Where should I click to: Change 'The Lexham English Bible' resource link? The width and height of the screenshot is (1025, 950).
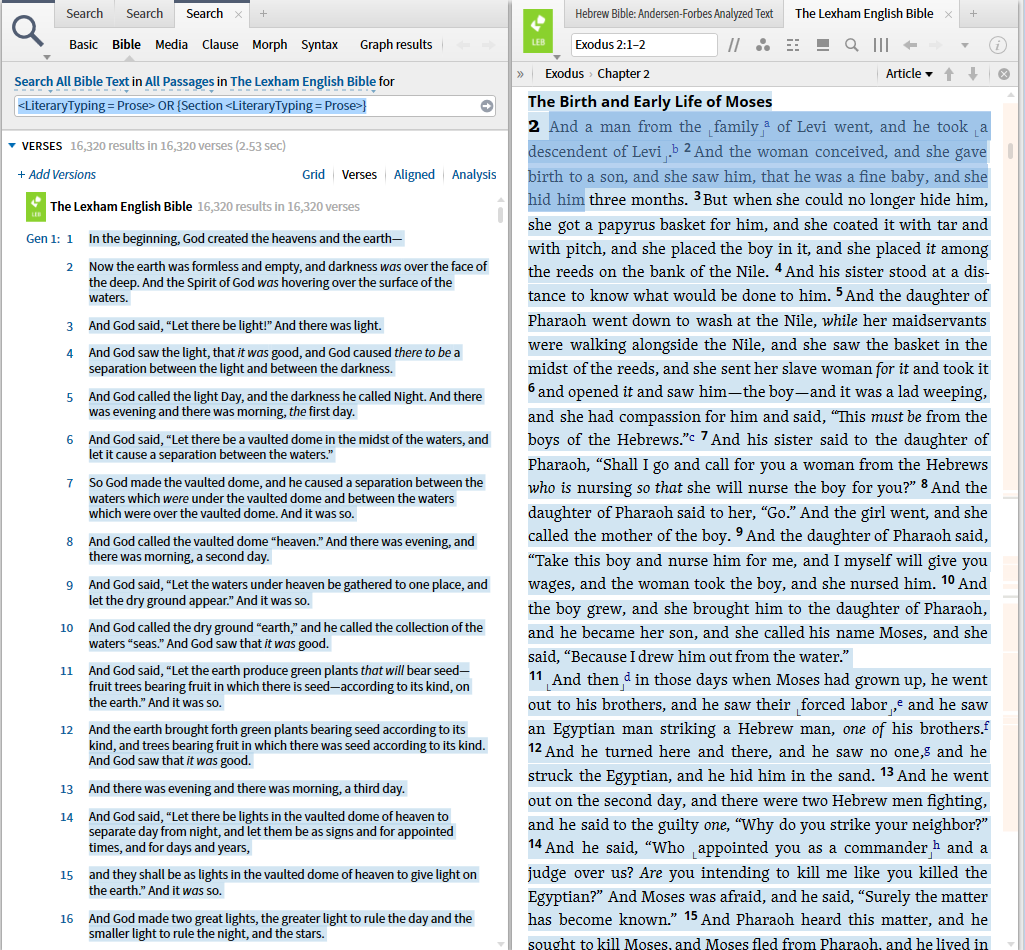303,82
